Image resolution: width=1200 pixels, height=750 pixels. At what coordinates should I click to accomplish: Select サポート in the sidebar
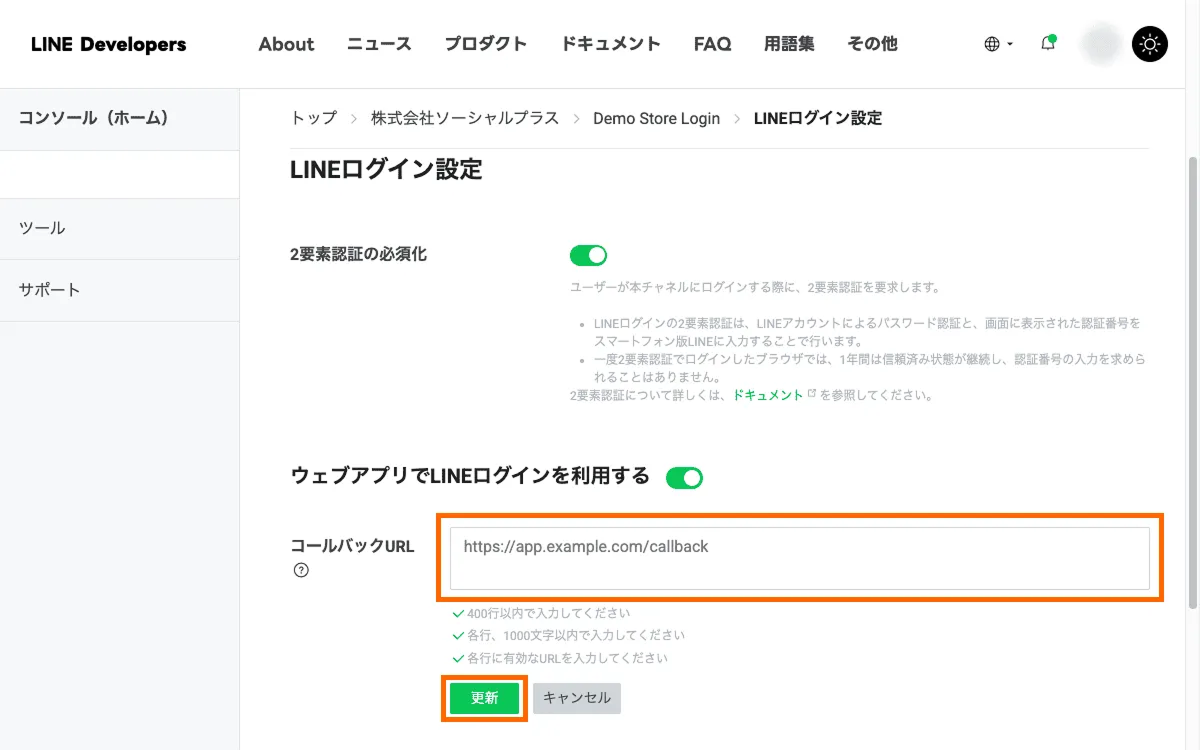(120, 290)
